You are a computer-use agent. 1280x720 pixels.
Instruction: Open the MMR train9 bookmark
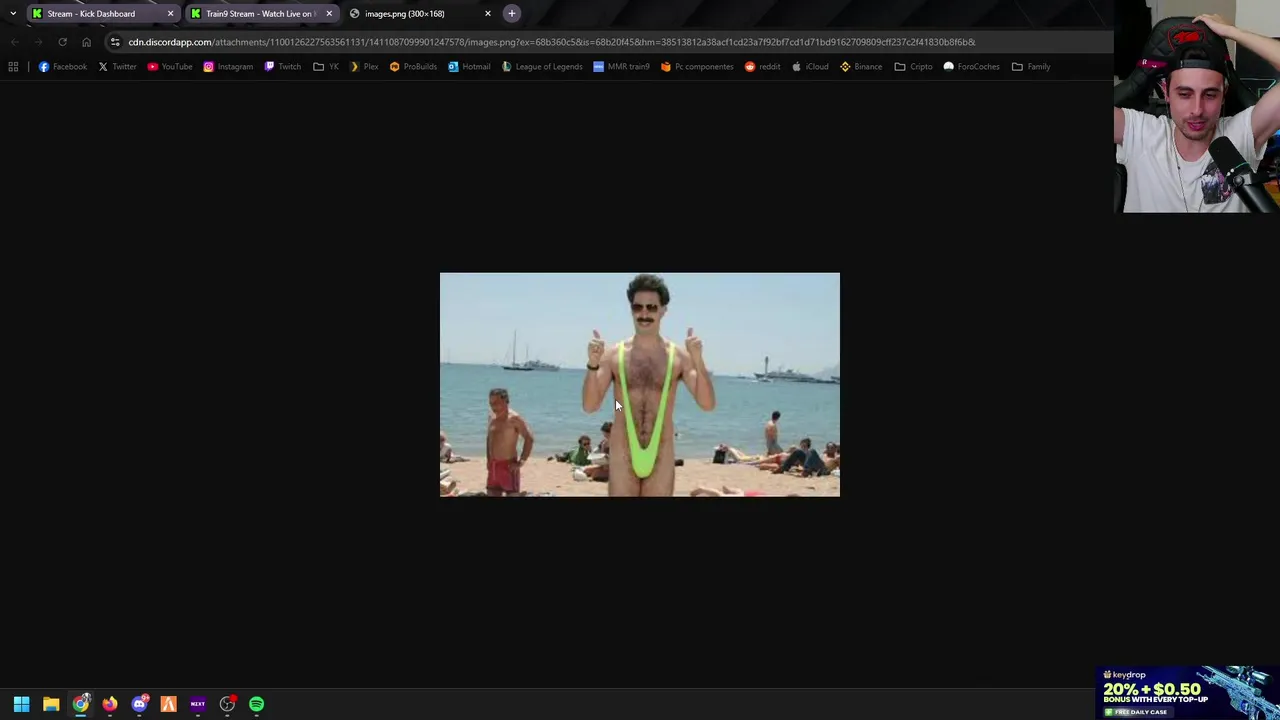[621, 66]
